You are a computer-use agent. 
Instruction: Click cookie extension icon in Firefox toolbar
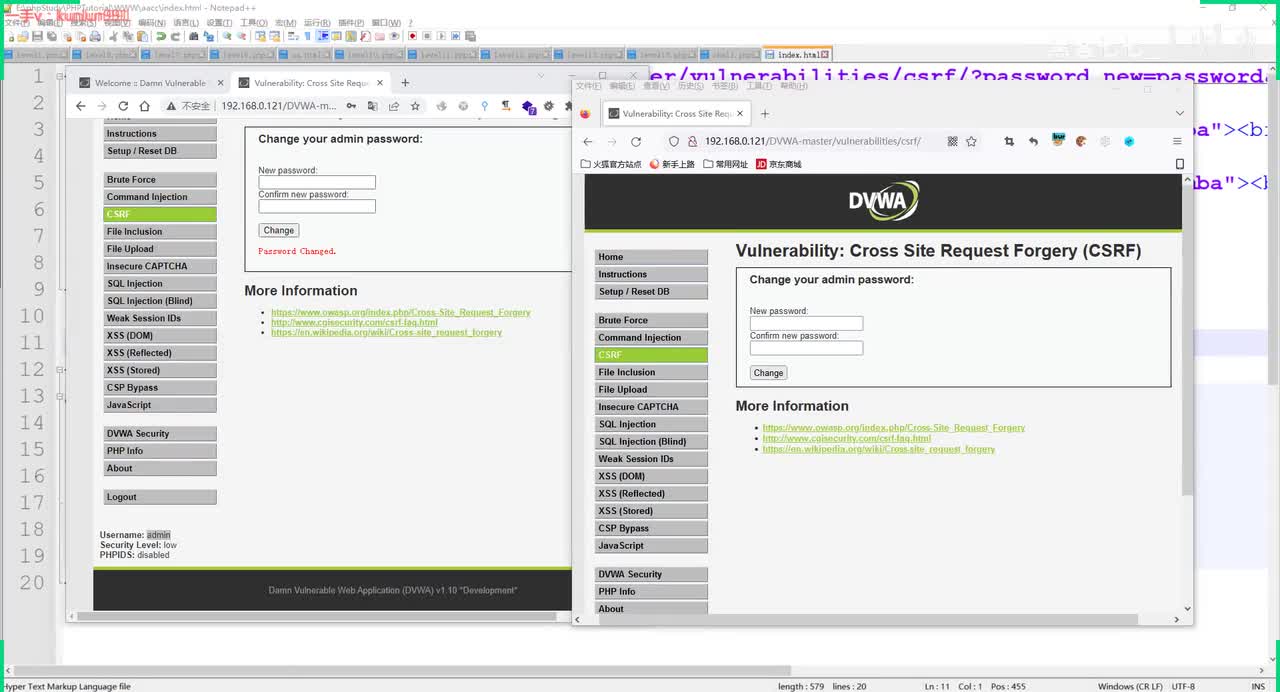[x=1081, y=142]
